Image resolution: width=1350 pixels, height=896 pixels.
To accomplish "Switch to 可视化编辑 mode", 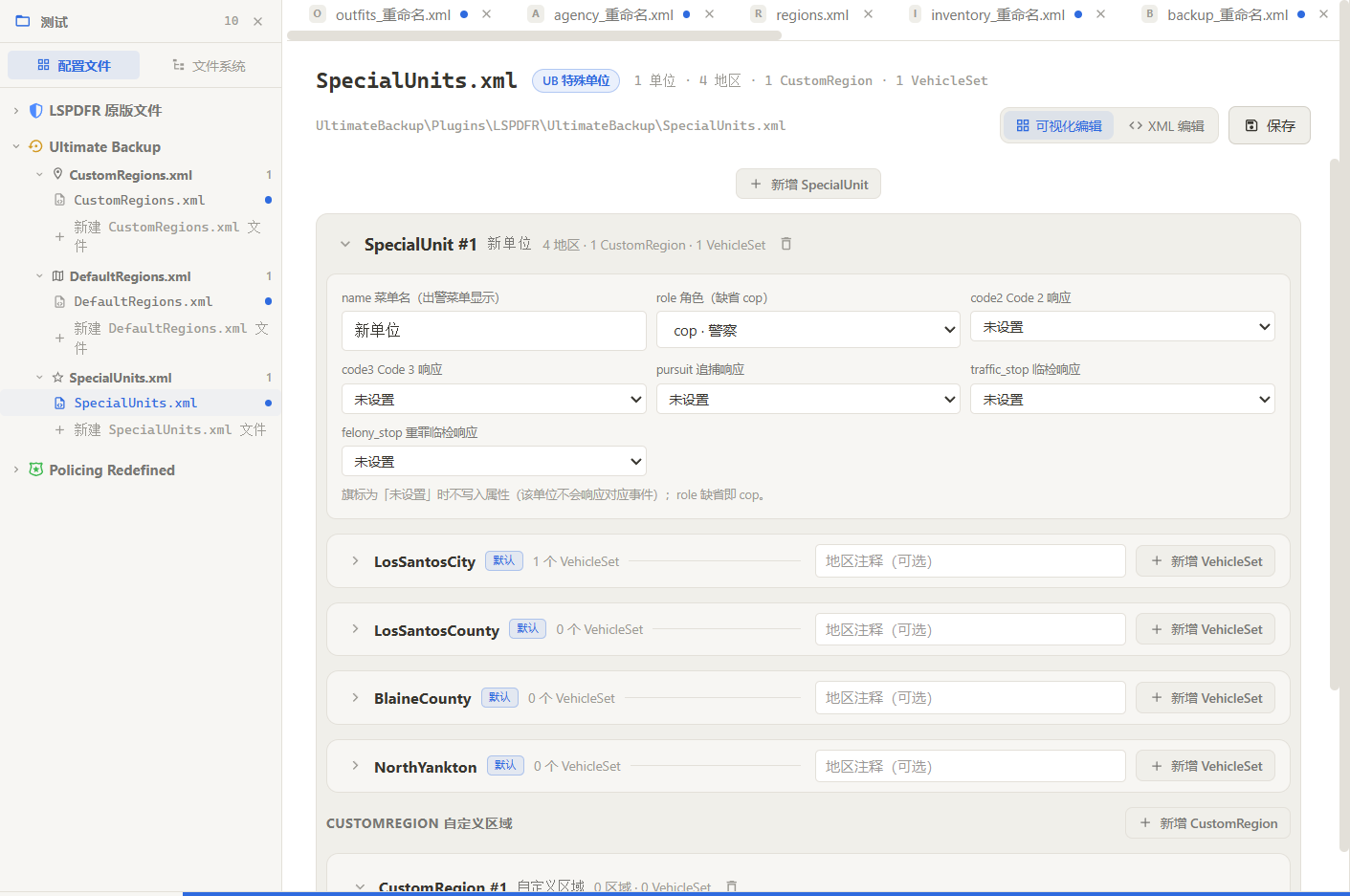I will (x=1059, y=125).
